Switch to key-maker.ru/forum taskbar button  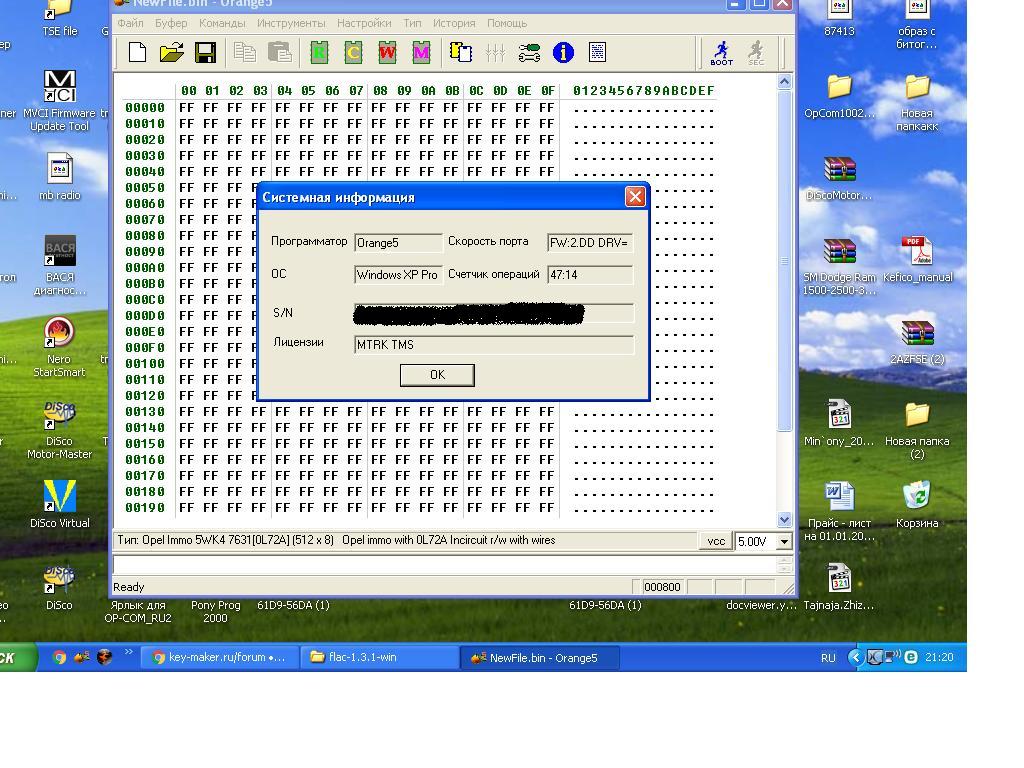pos(219,657)
